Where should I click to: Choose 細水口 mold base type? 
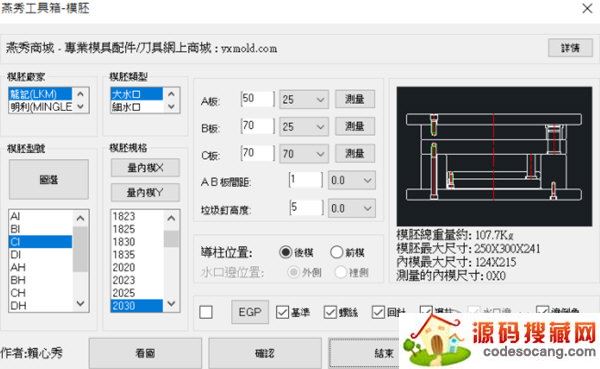click(137, 107)
